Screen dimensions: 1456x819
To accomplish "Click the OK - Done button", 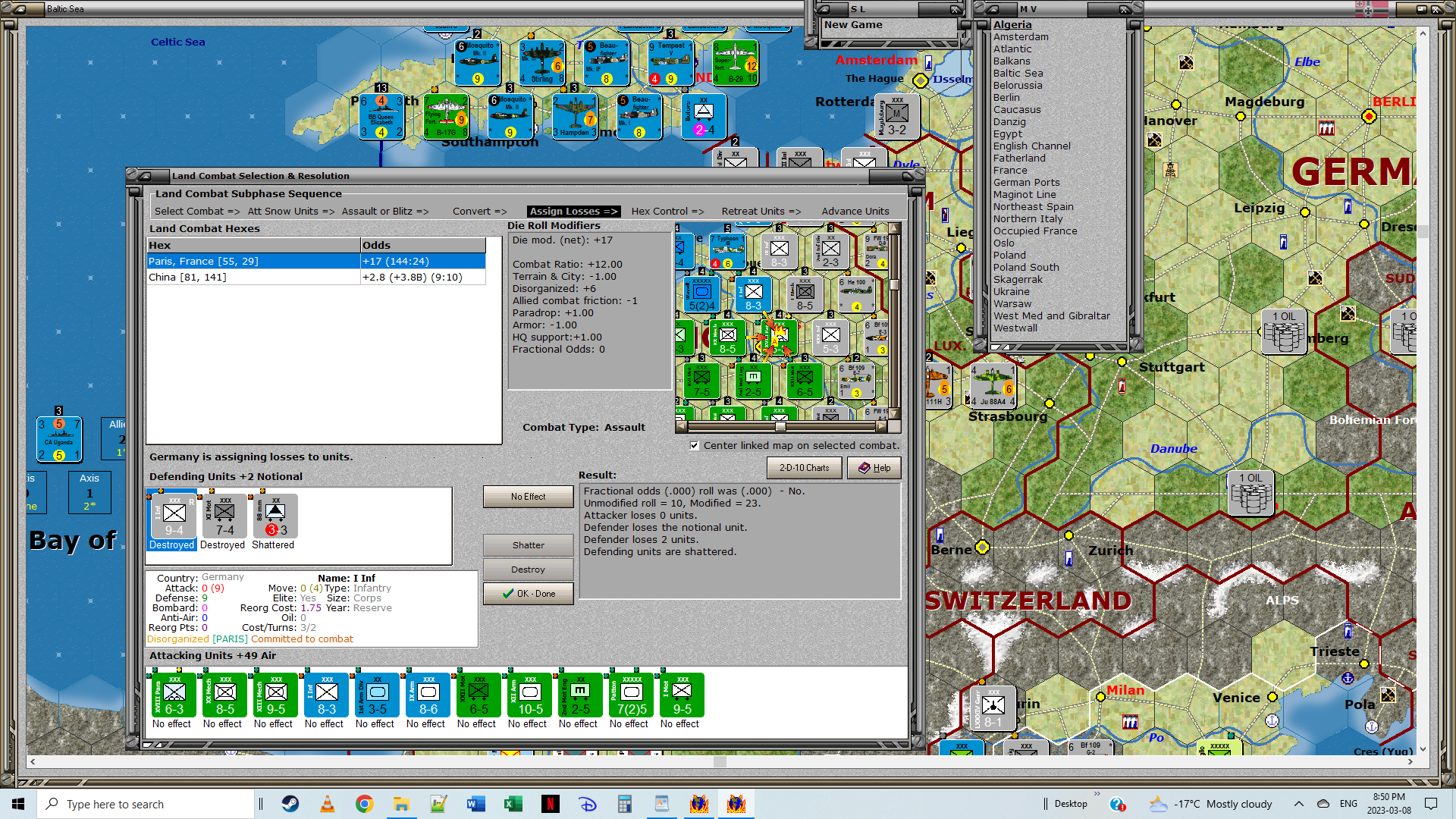I will 528,594.
